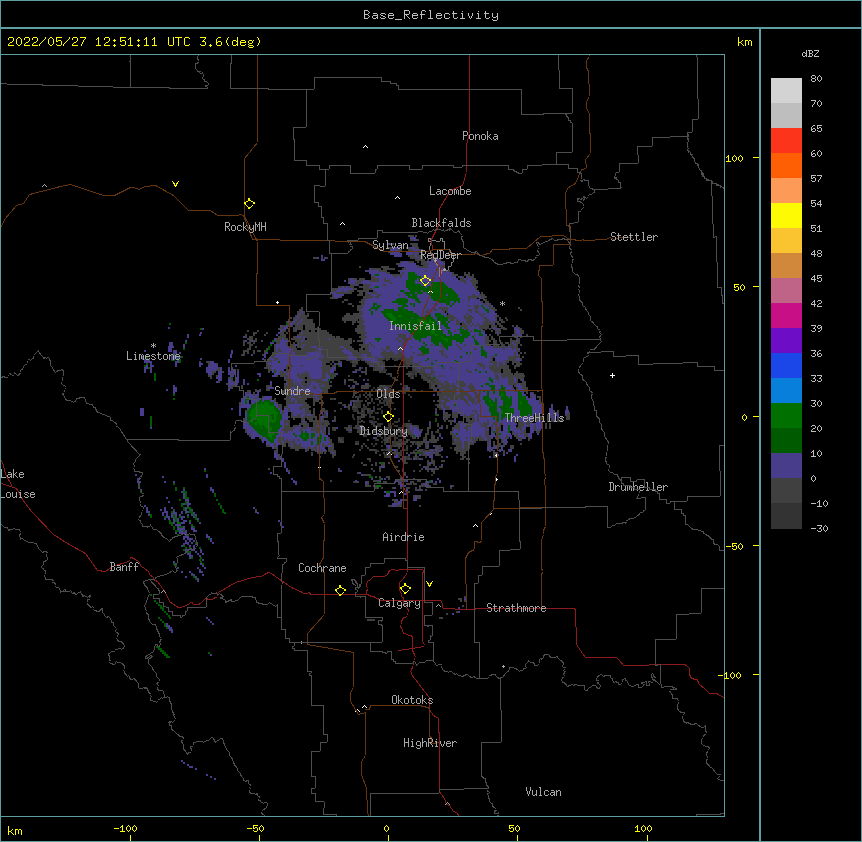Click the Strathmore city label
This screenshot has height=842, width=862.
tap(516, 608)
